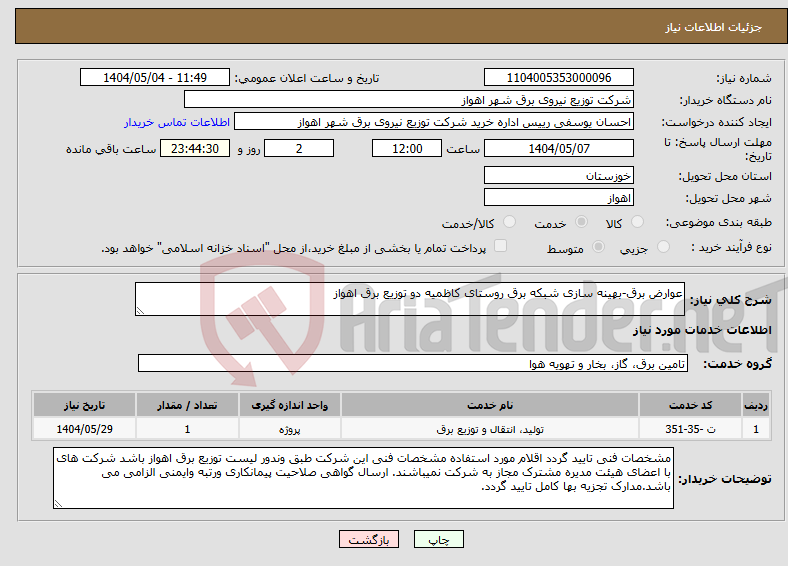Click the delivery city field اهواز
Image resolution: width=788 pixels, height=566 pixels.
[559, 197]
